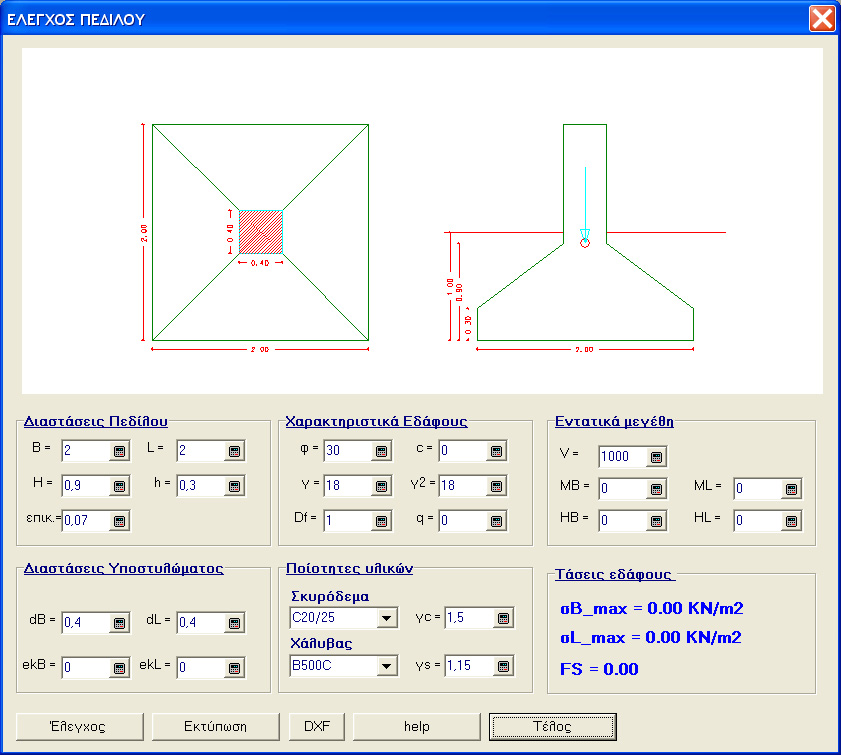Screen dimensions: 841x755
Task: Open calculator for B footing width
Action: coord(119,451)
